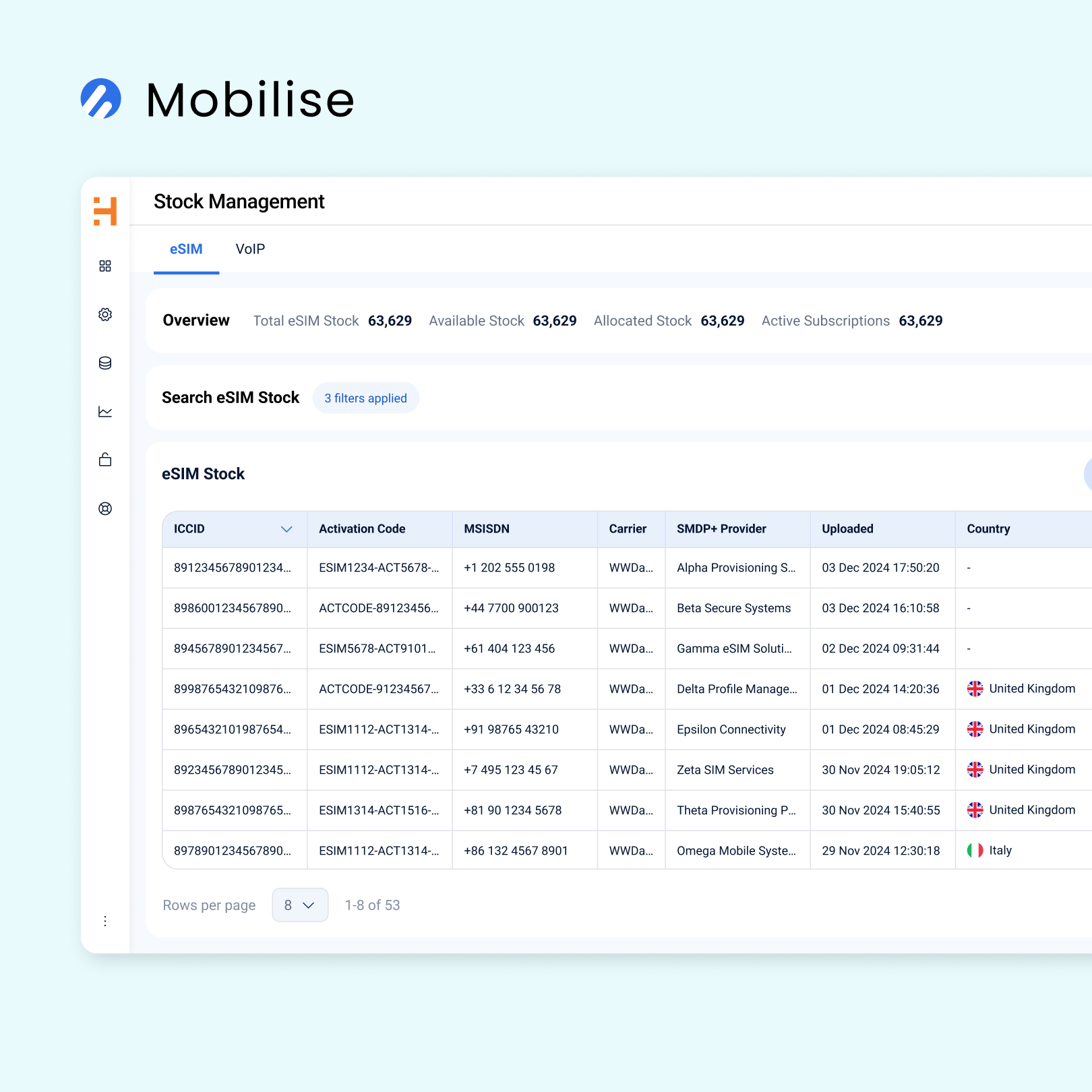Select the Italy country row entry
Image resolution: width=1092 pixels, height=1092 pixels.
1000,851
